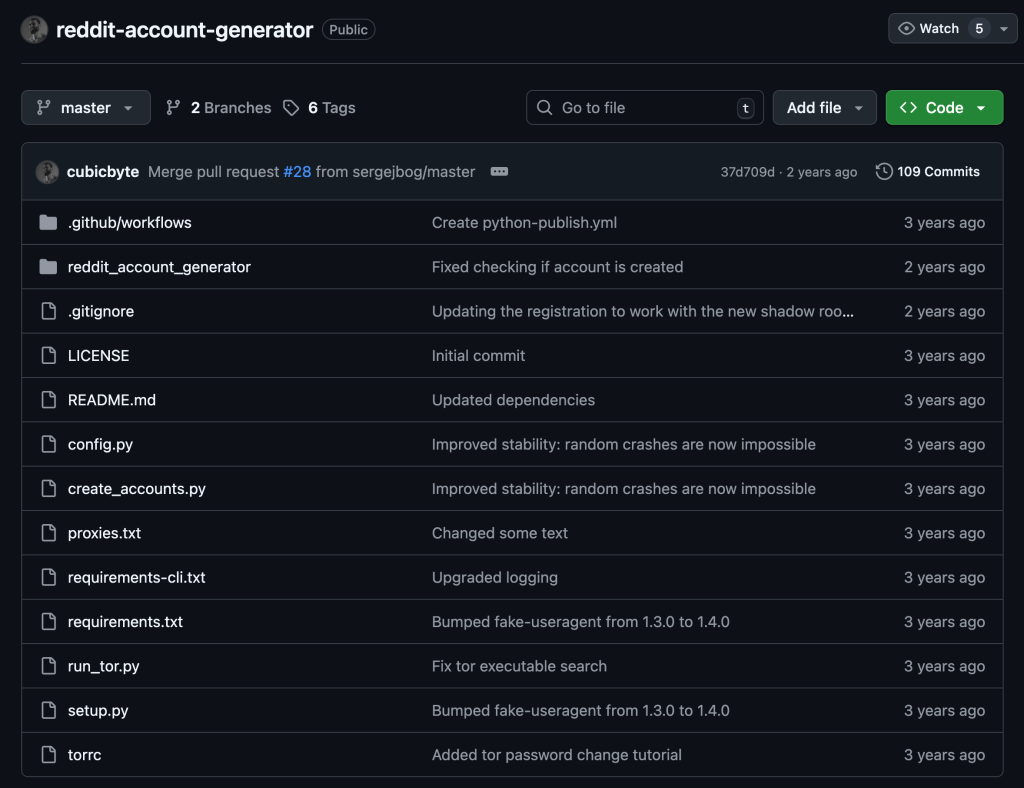Viewport: 1024px width, 788px height.
Task: Click the file icon next to README.md
Action: pyautogui.click(x=48, y=399)
